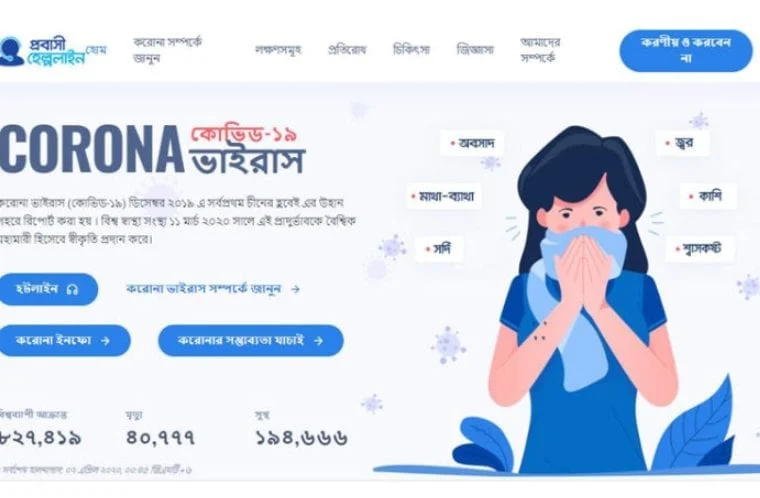Click the coughing woman illustration
The width and height of the screenshot is (760, 498).
pyautogui.click(x=583, y=298)
